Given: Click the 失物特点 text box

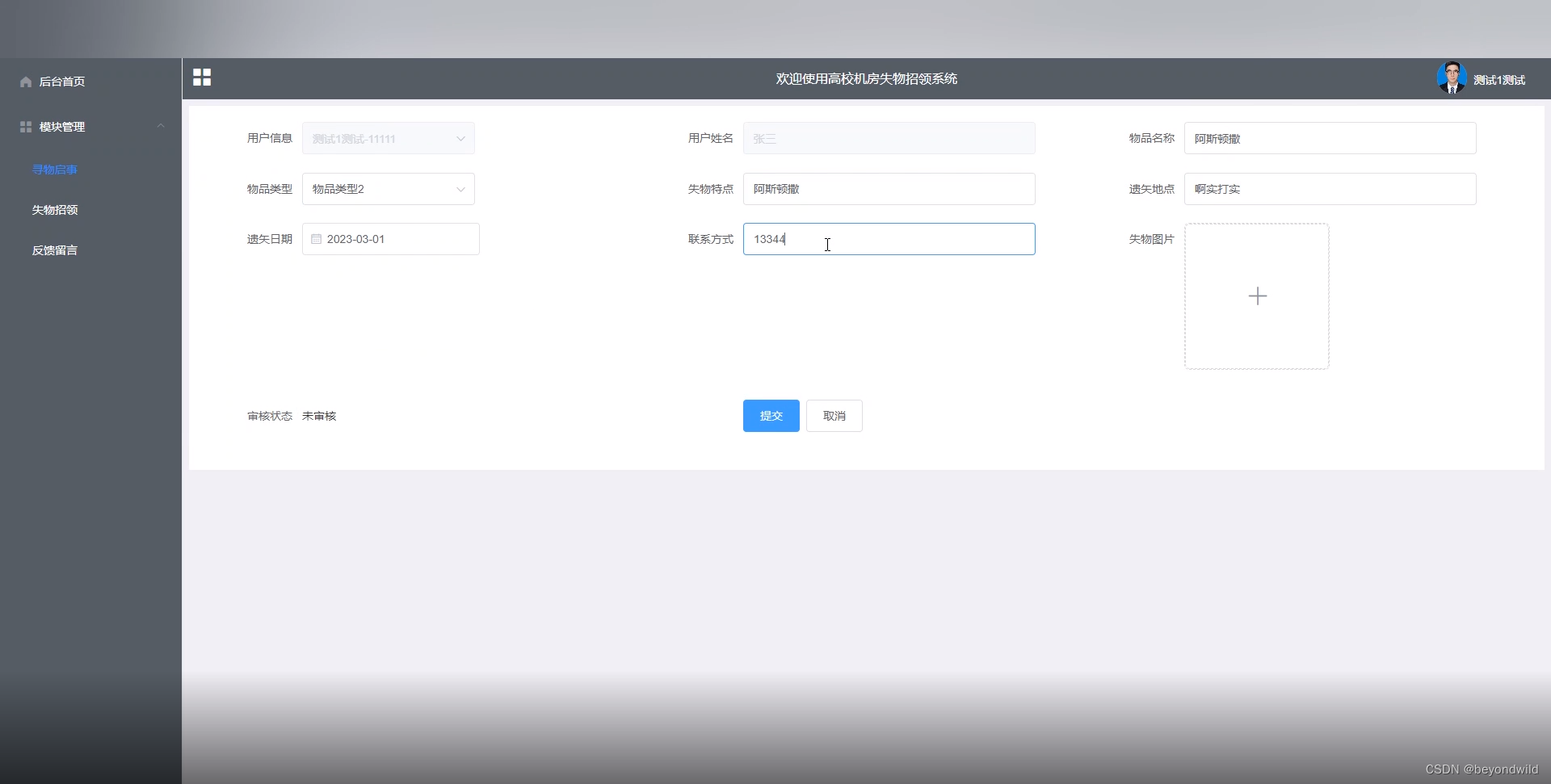Looking at the screenshot, I should pos(889,189).
